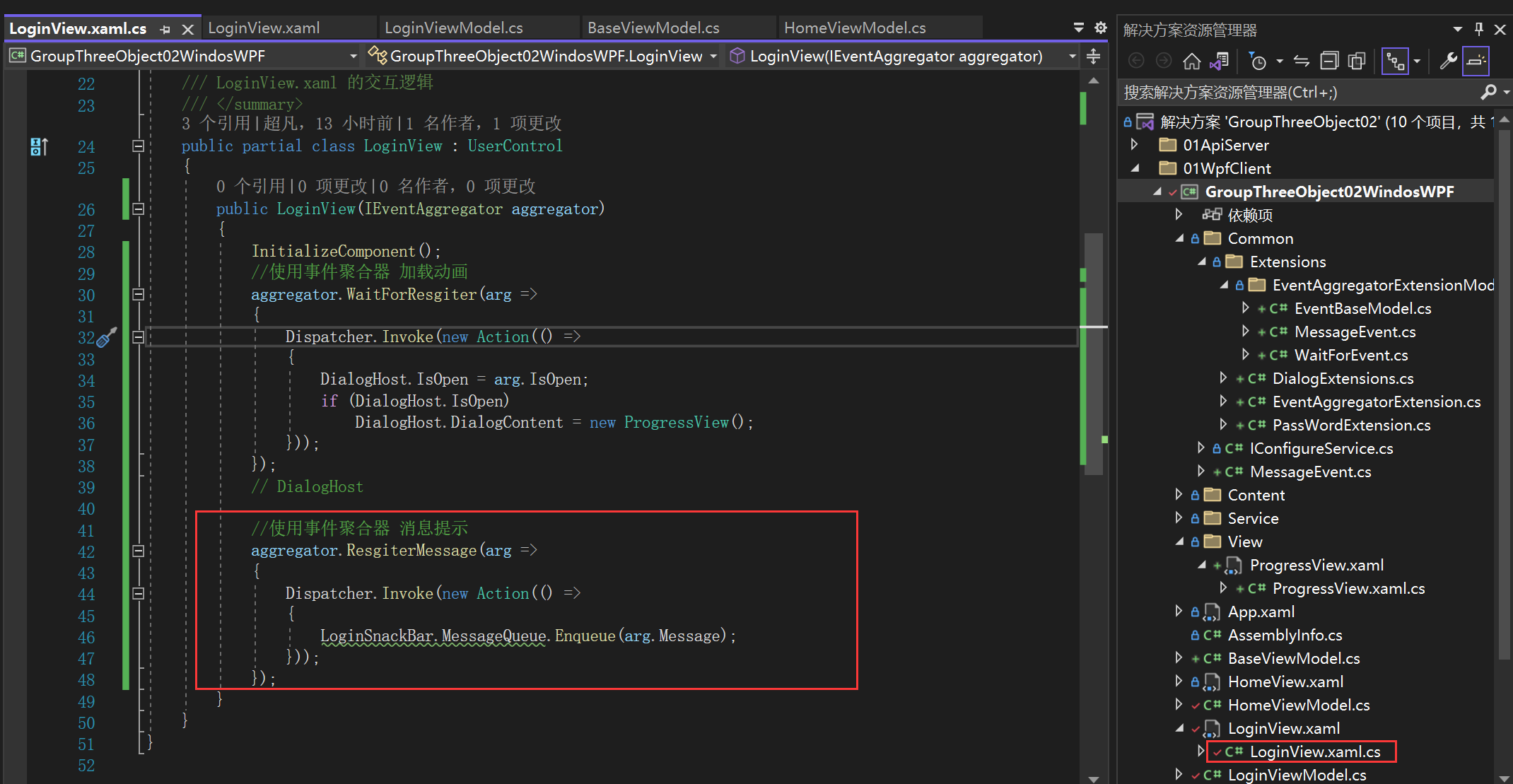
Task: Click Sync with Active Document icon
Action: click(1302, 62)
